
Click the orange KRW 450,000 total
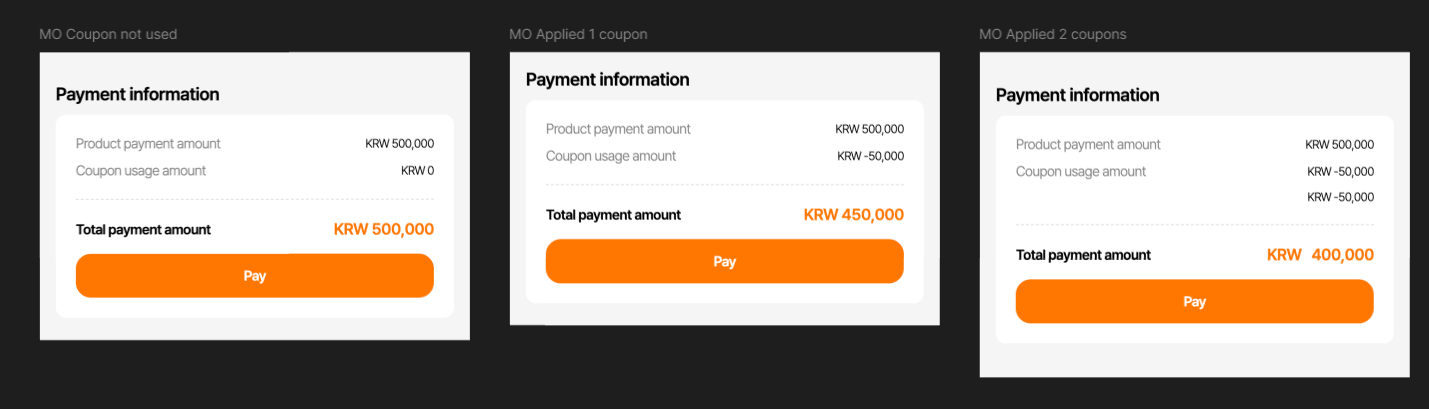tap(853, 215)
